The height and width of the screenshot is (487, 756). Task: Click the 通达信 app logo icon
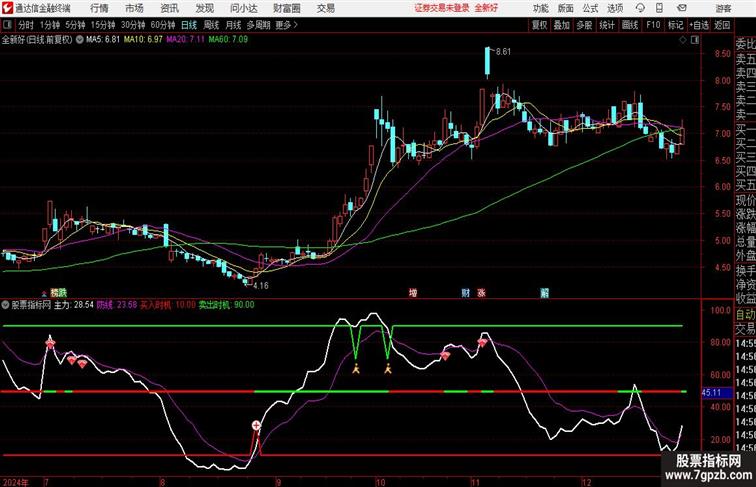pos(7,8)
